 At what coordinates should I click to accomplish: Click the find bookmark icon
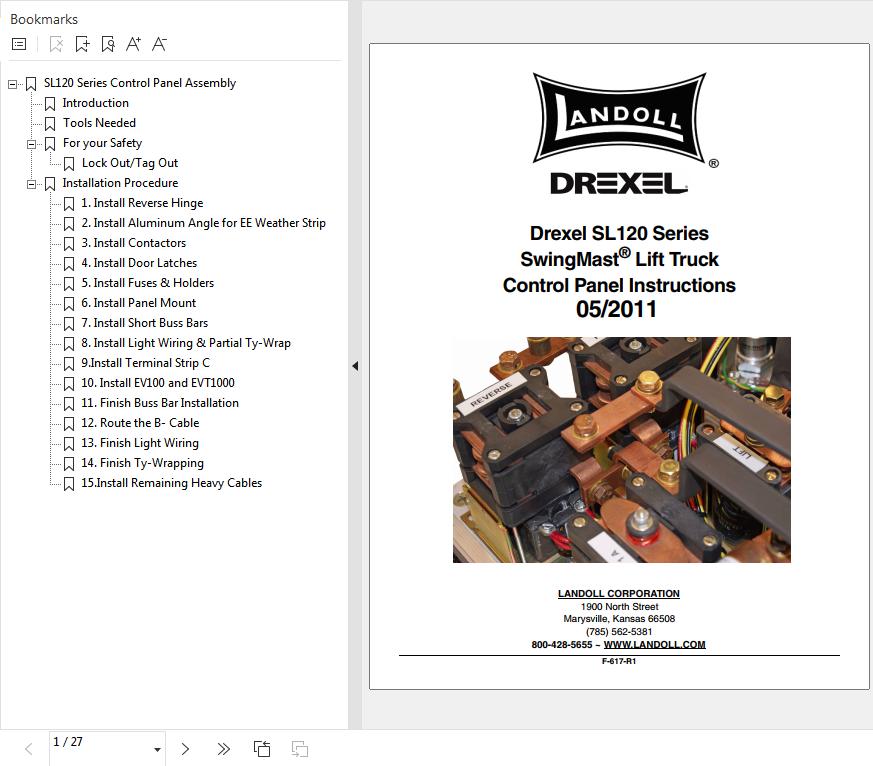pyautogui.click(x=108, y=44)
